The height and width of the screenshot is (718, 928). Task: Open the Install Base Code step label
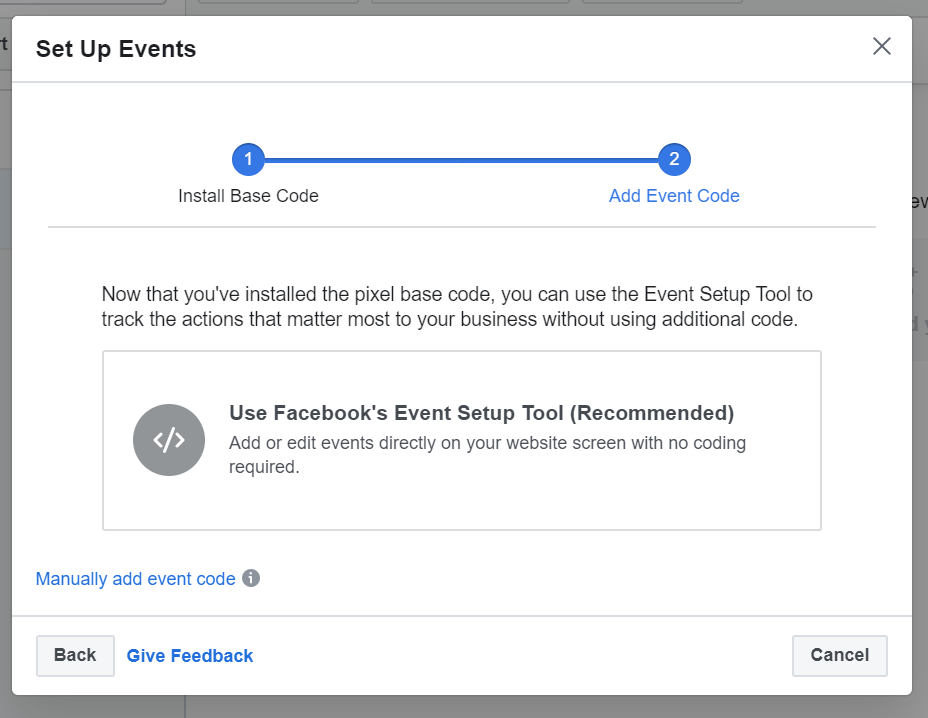point(248,196)
